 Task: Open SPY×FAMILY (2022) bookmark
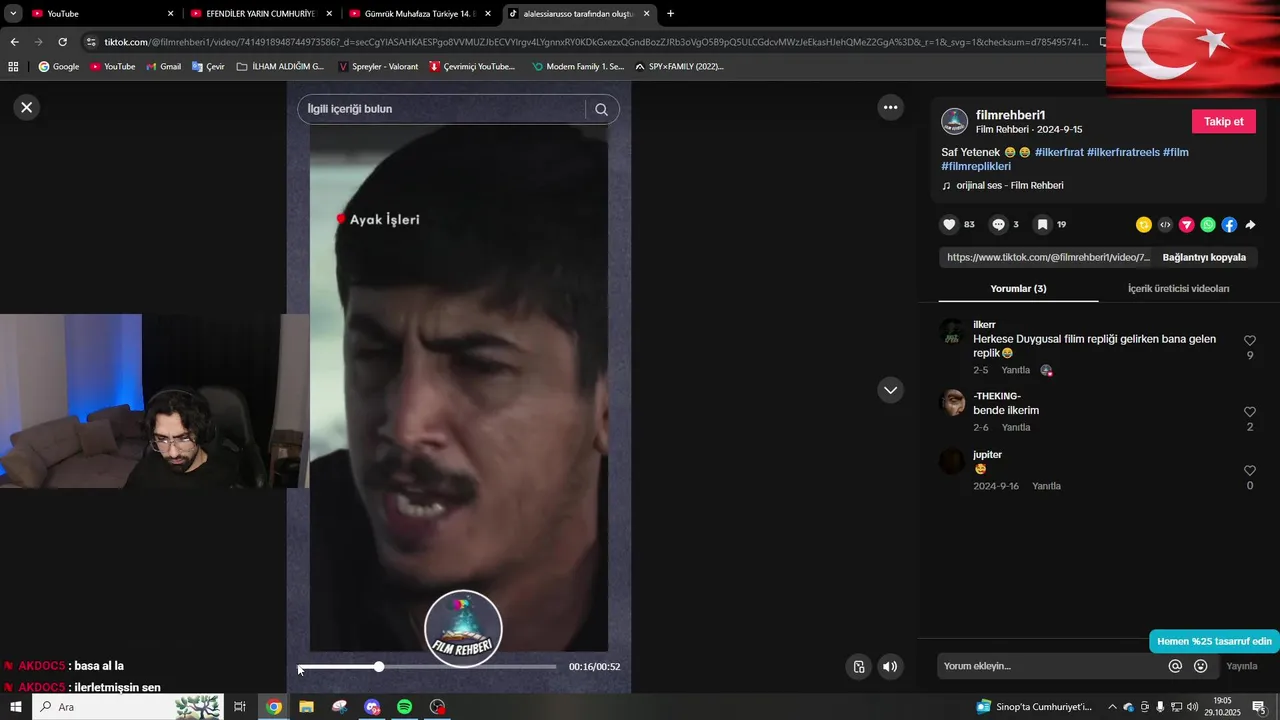point(679,66)
